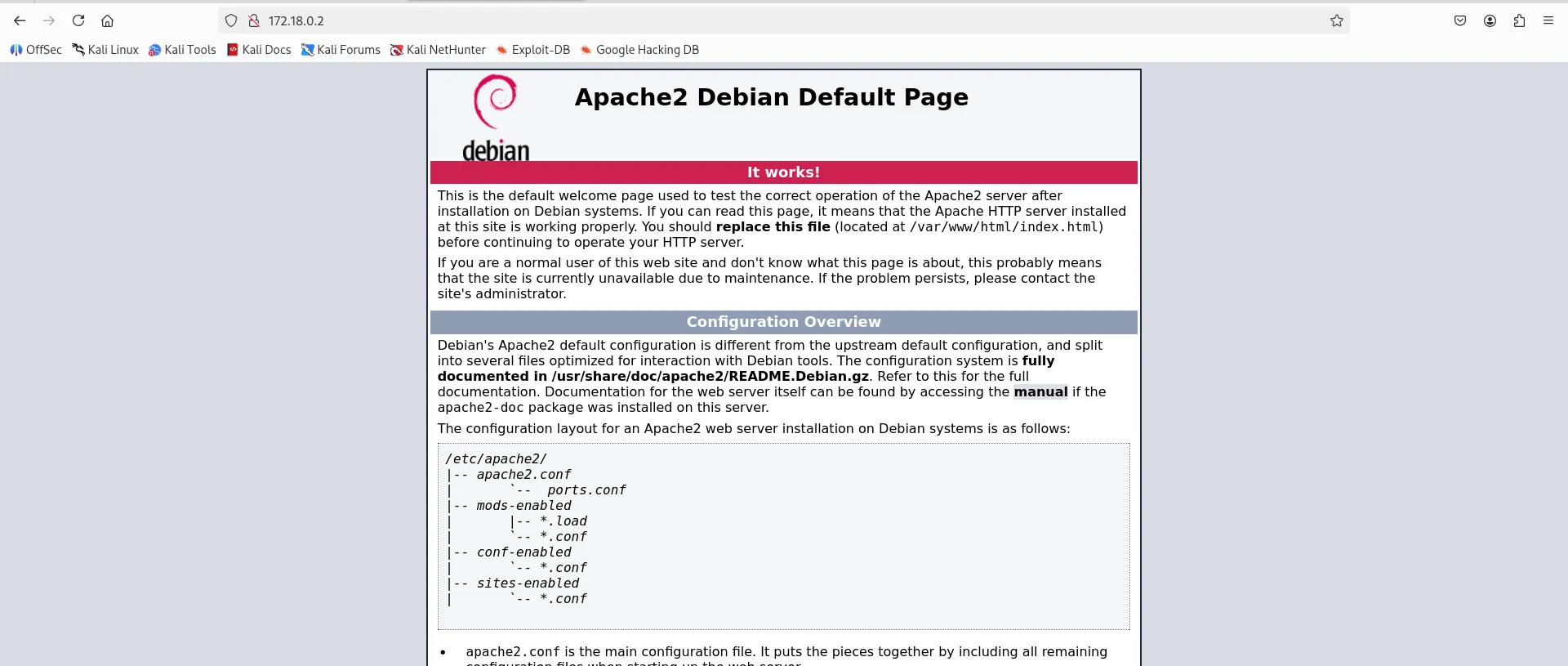
Task: Go to the browser home page
Action: coord(107,20)
